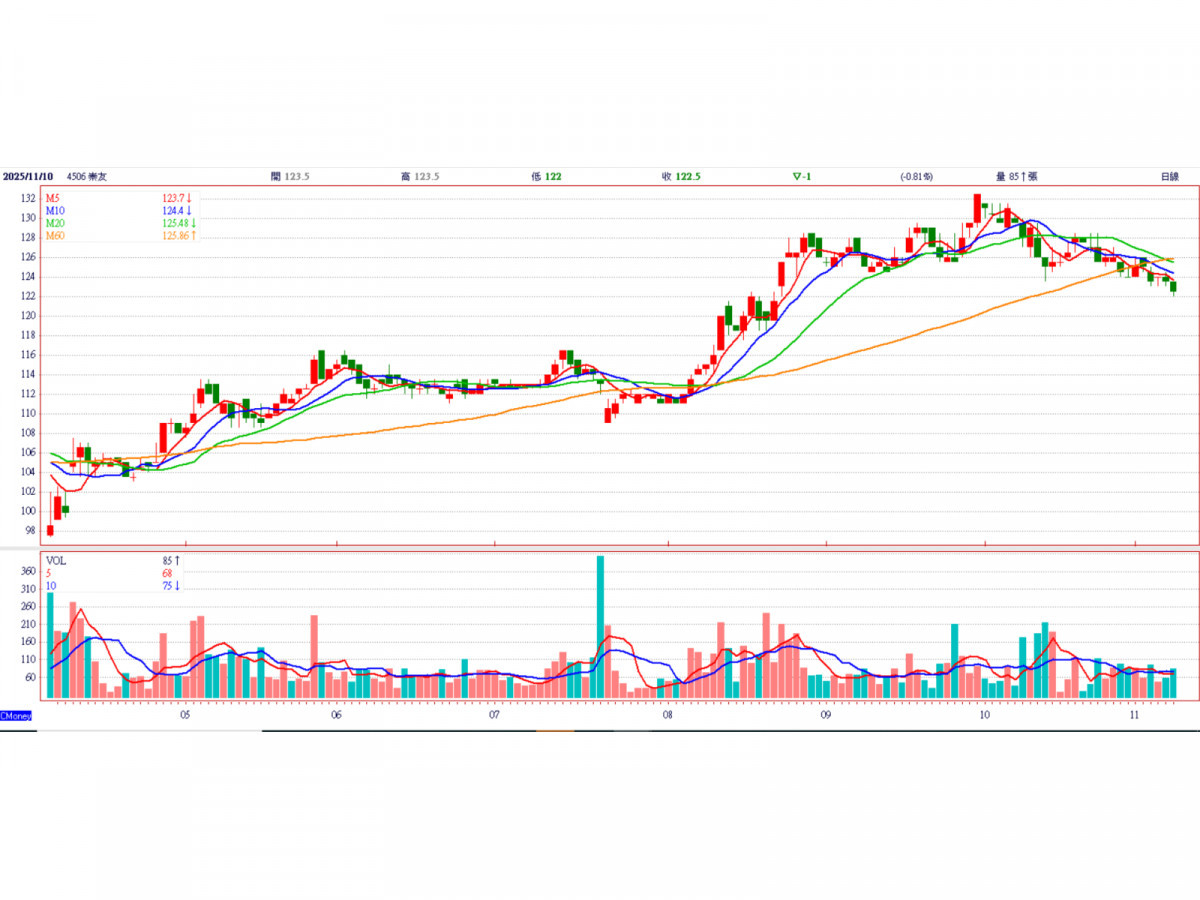Click the 開 123.5 opening price
This screenshot has height=900, width=1200.
tap(290, 177)
